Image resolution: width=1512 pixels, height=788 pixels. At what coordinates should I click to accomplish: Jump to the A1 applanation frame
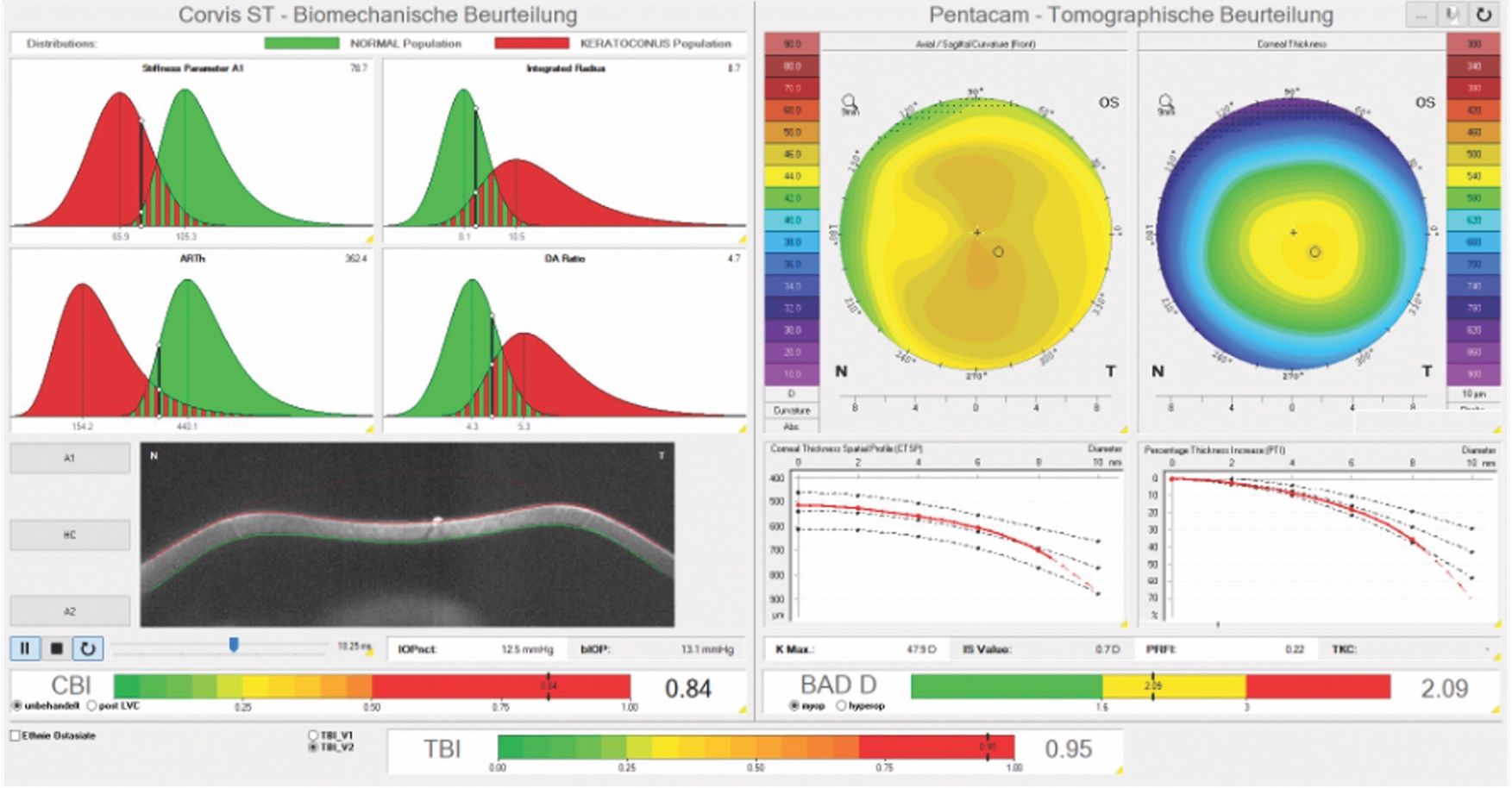coord(70,459)
